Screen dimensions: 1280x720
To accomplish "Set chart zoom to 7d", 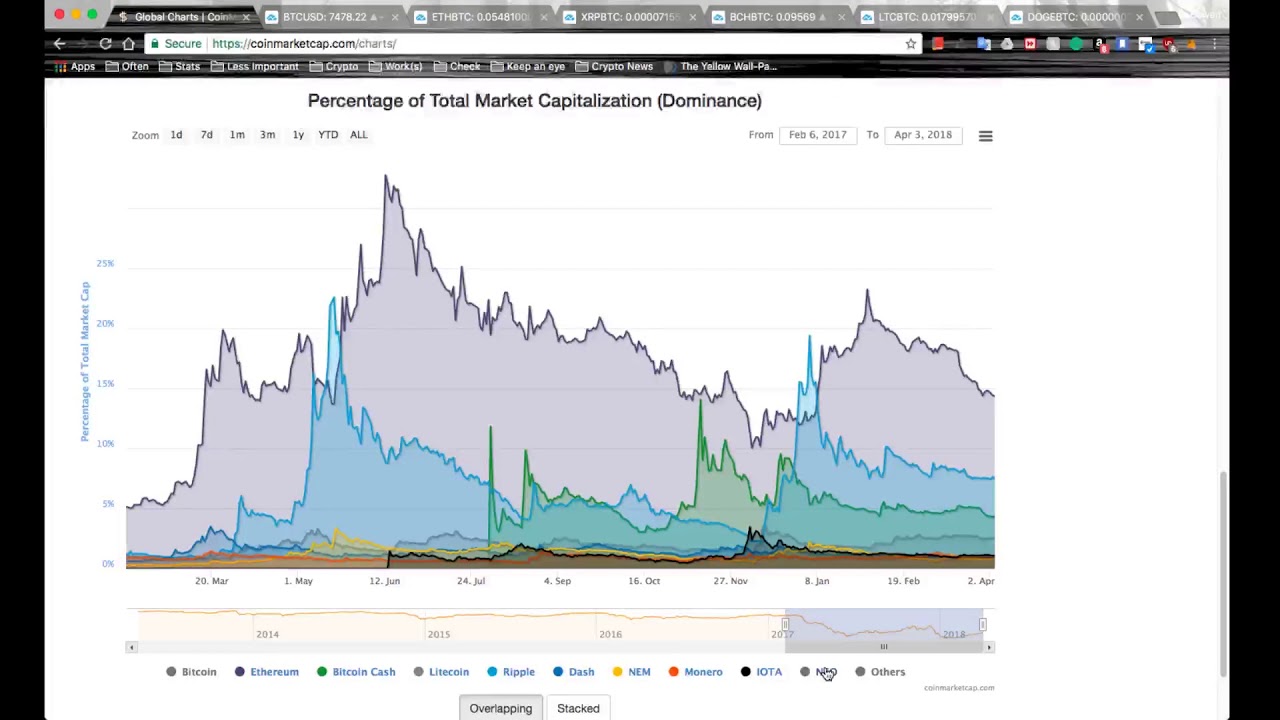I will click(x=206, y=135).
